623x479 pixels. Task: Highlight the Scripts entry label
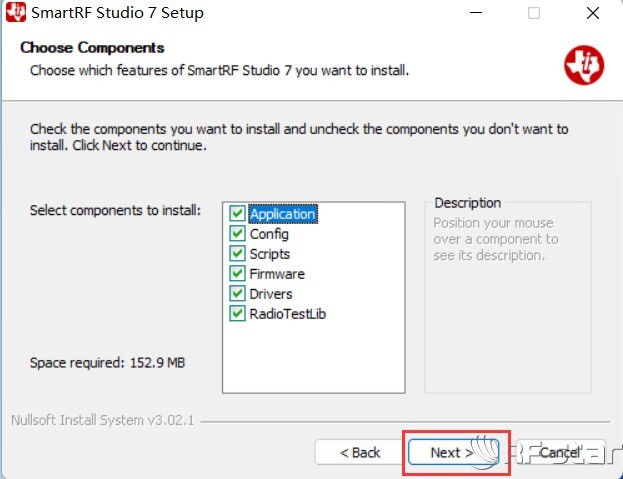coord(270,254)
